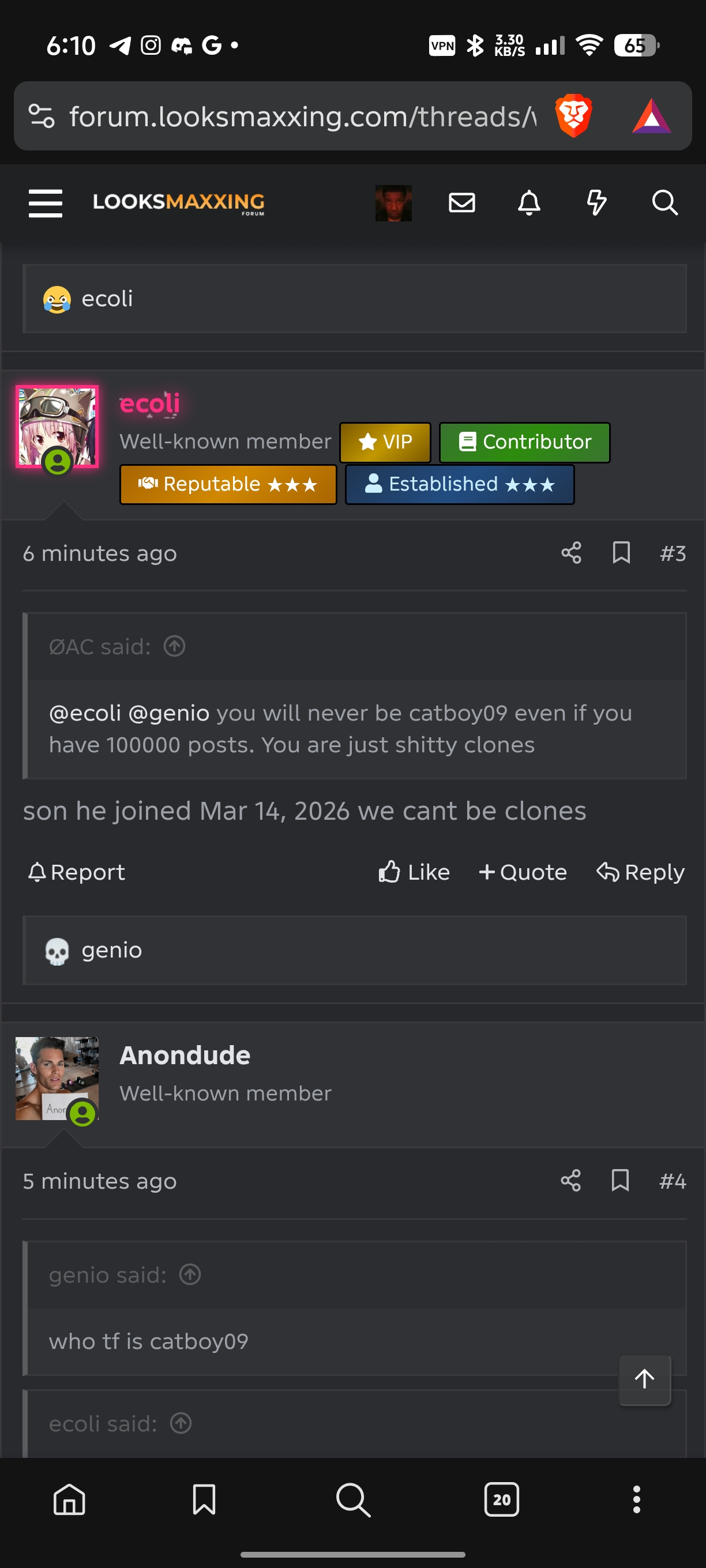
Task: Tap the scroll-to-top arrow button
Action: click(645, 1379)
